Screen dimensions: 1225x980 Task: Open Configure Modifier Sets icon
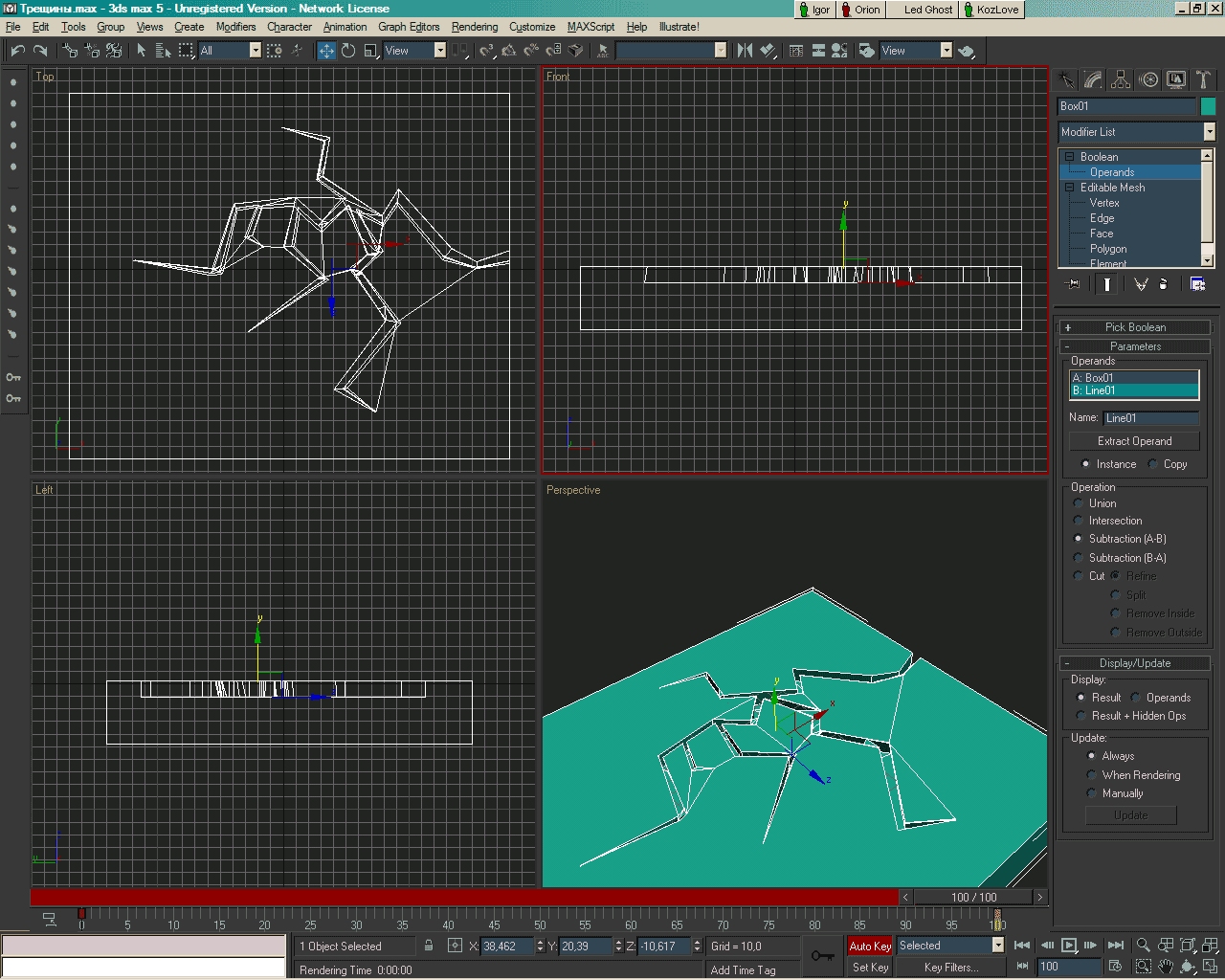pyautogui.click(x=1197, y=283)
